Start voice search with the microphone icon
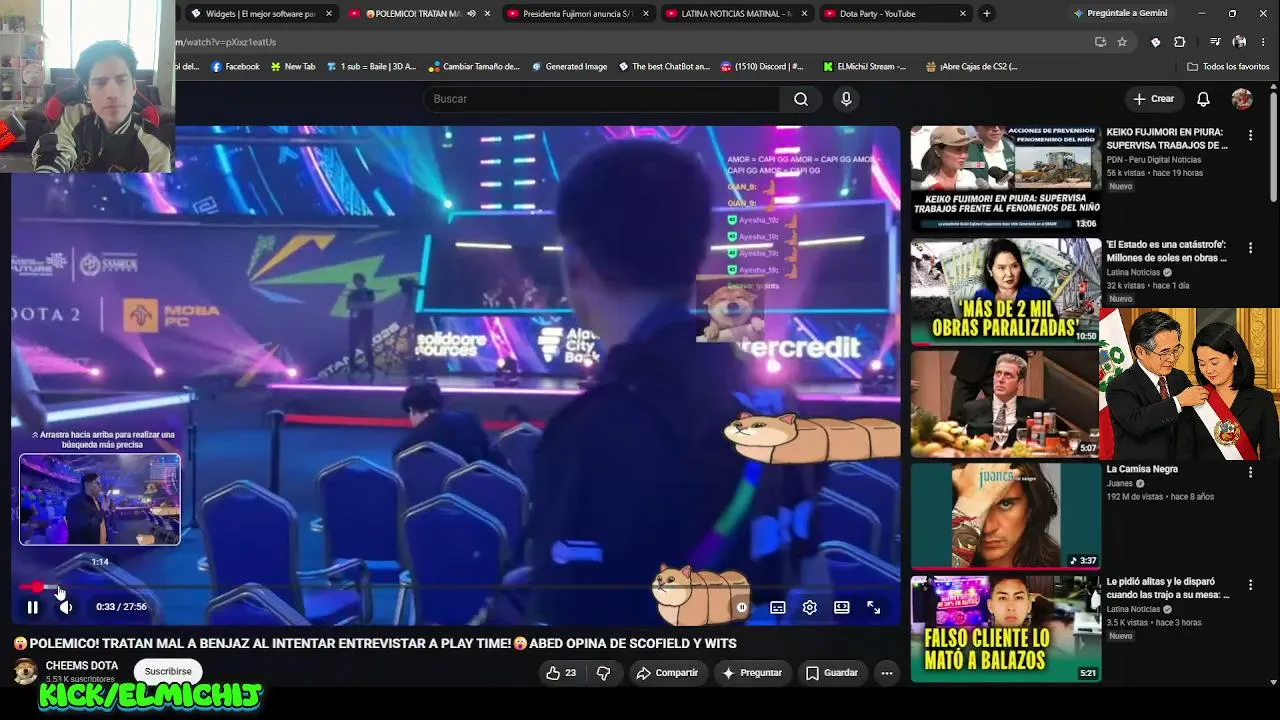This screenshot has height=720, width=1280. point(846,99)
